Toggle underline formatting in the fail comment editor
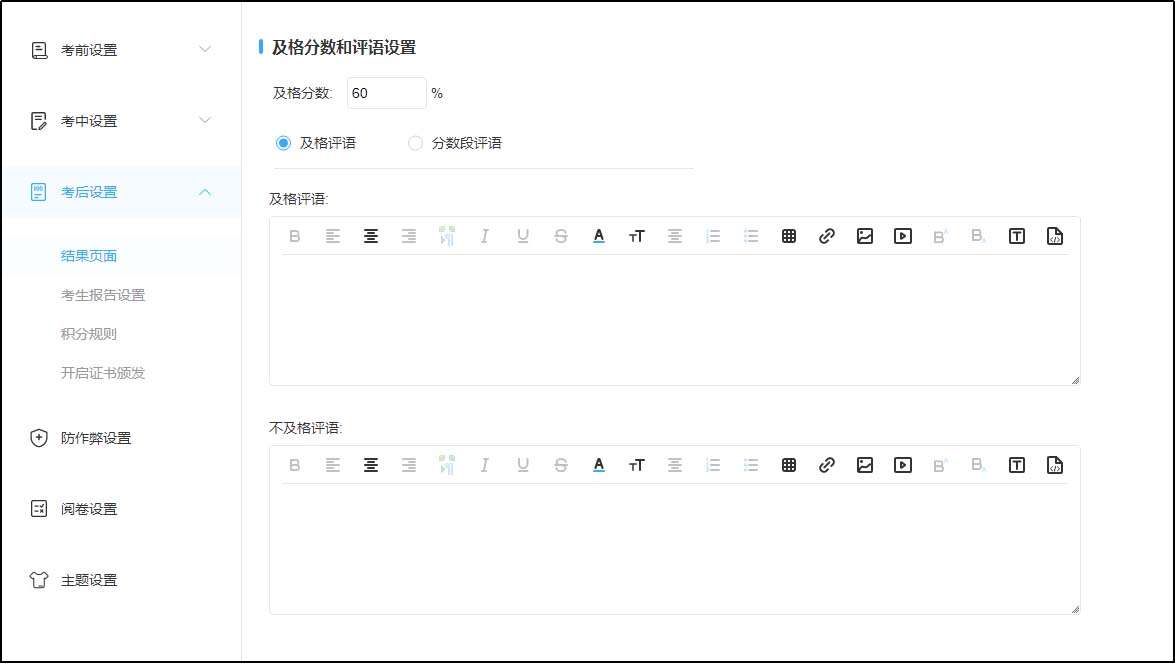 (522, 464)
